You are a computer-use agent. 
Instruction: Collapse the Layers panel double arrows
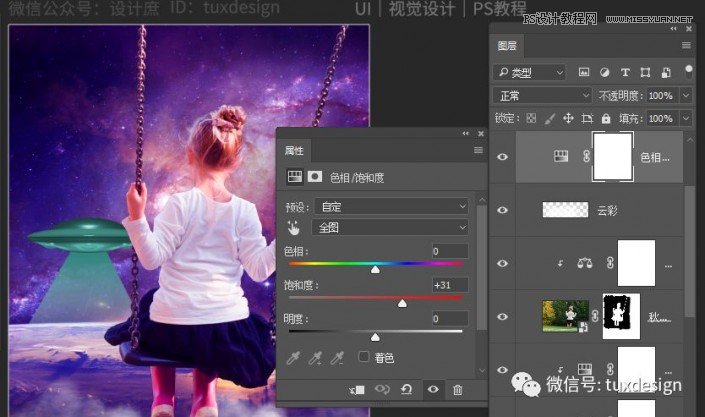click(x=673, y=29)
